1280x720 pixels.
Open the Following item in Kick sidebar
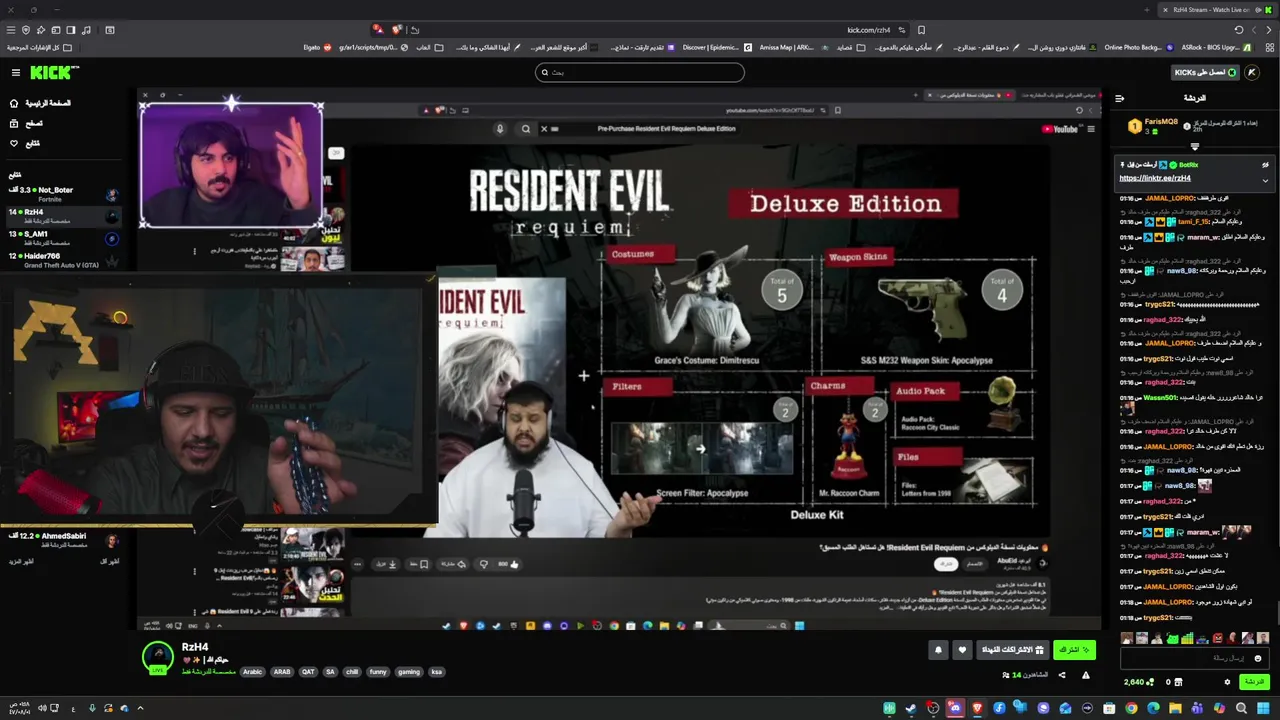pos(24,143)
